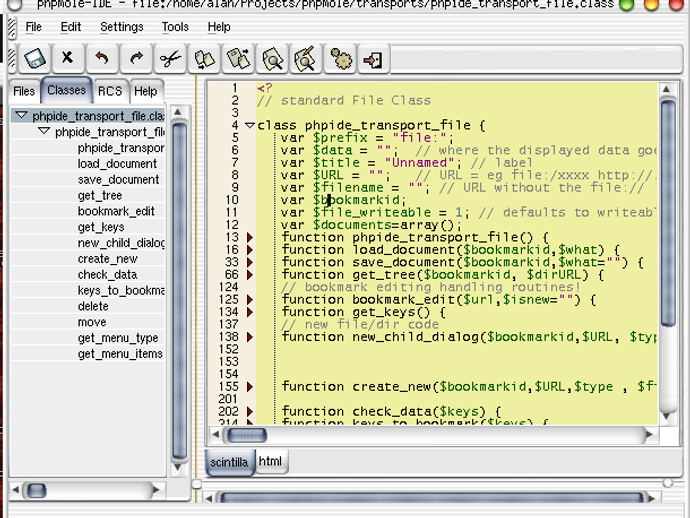Open the Tools menu

click(175, 27)
